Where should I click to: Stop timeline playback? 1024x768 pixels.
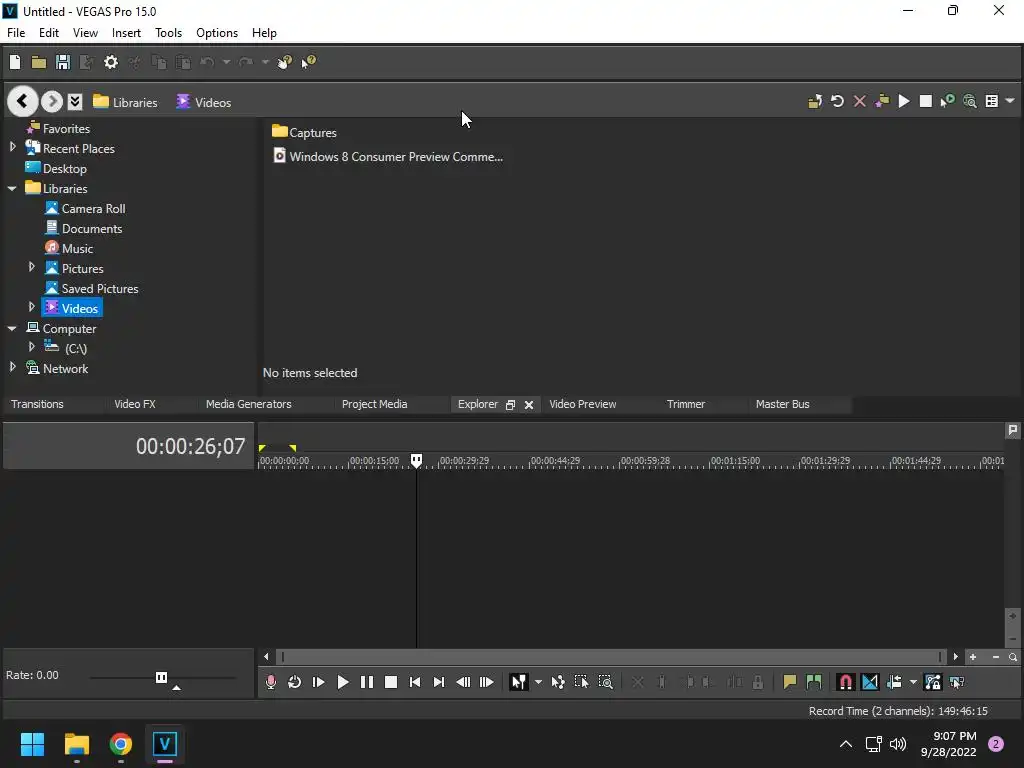coord(391,682)
